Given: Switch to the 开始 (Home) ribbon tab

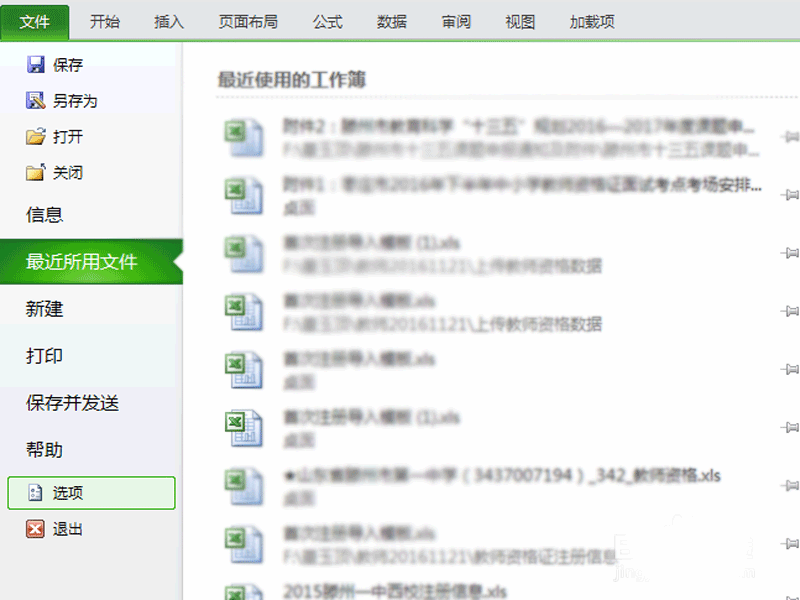Looking at the screenshot, I should click(105, 21).
